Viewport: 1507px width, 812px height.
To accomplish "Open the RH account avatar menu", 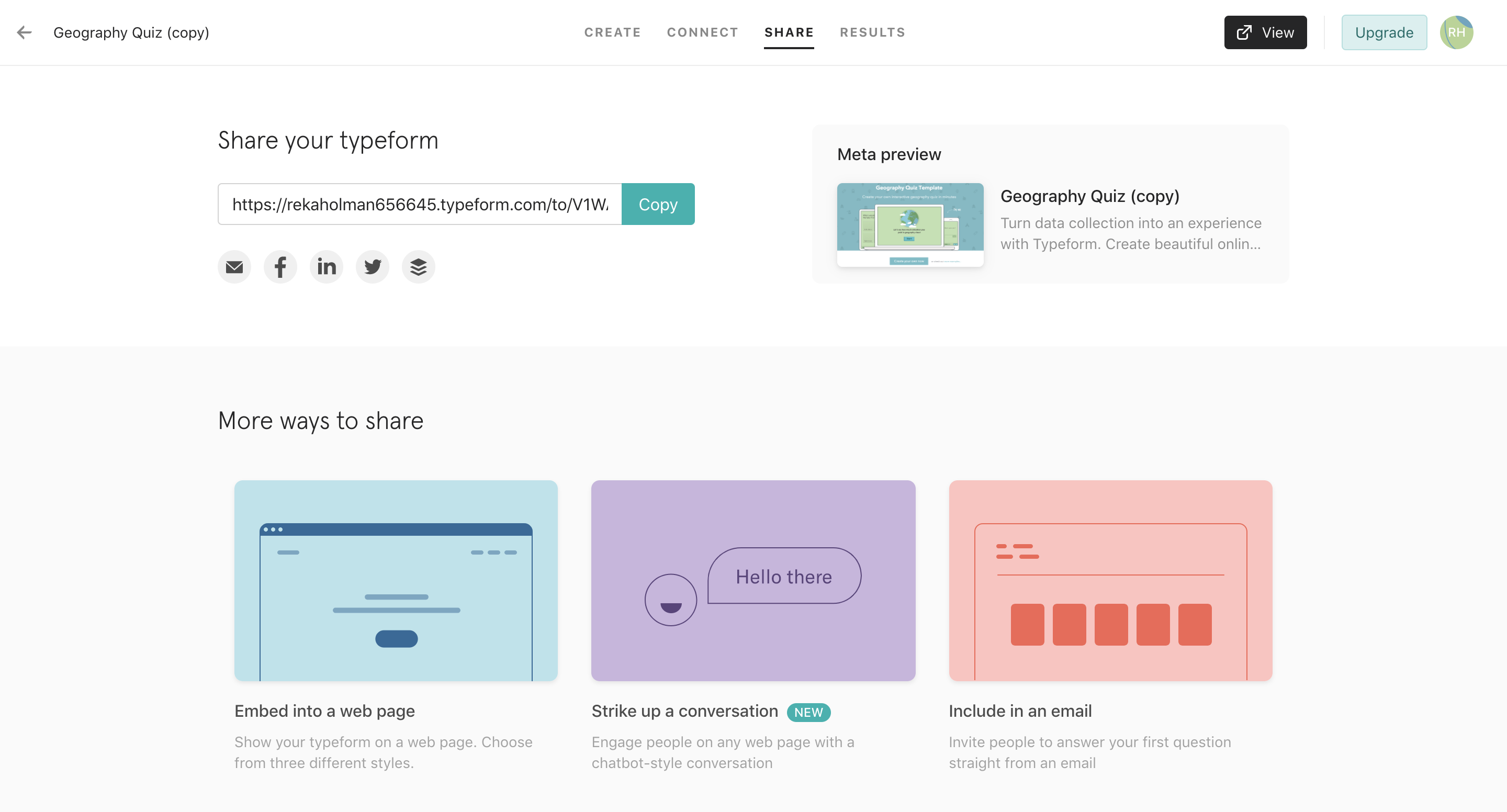I will tap(1456, 32).
